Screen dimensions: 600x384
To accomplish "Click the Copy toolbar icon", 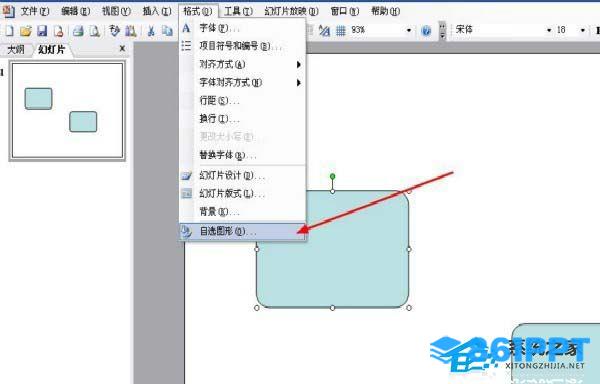I will pos(167,31).
